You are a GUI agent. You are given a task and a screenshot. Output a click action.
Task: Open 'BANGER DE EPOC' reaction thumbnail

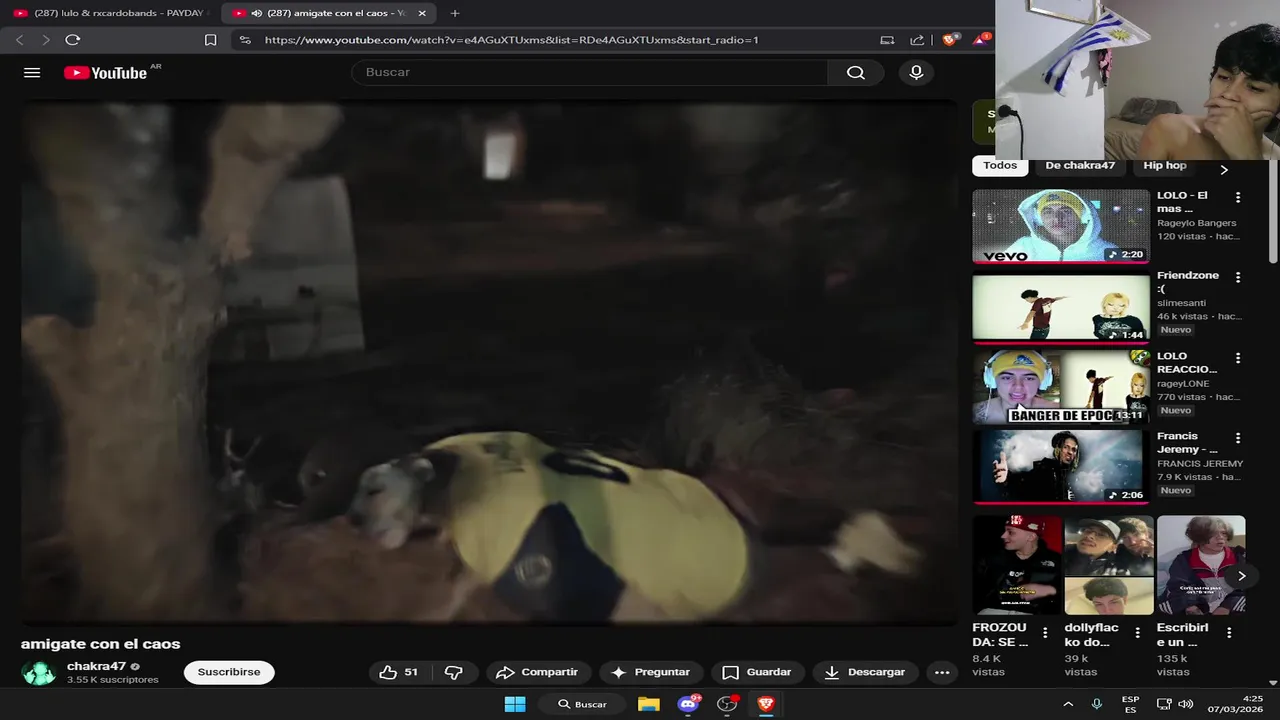[x=1061, y=387]
